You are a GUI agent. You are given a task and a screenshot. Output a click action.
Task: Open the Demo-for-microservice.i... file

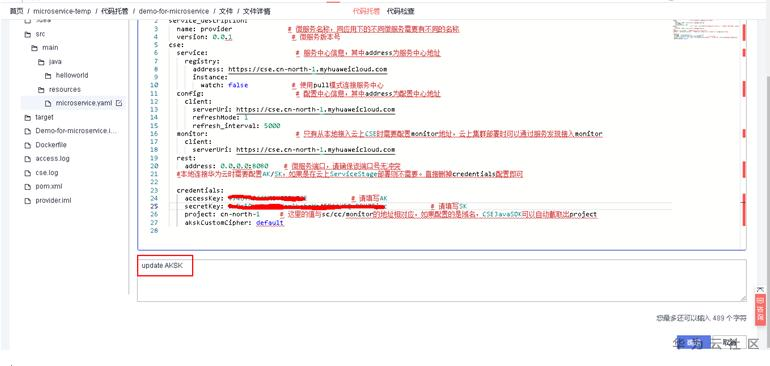tap(76, 131)
